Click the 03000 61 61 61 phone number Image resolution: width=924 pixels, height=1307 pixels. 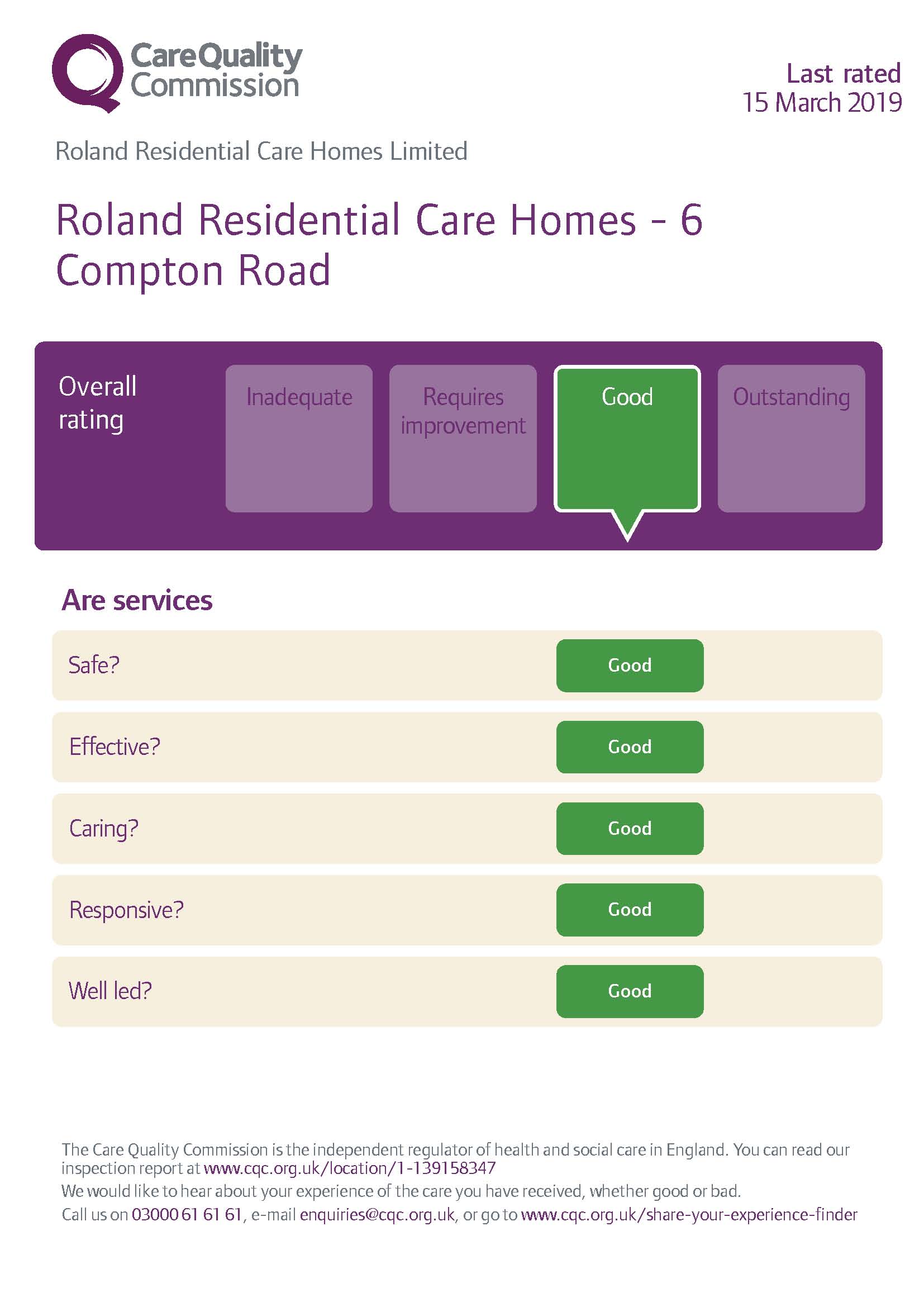click(187, 1215)
